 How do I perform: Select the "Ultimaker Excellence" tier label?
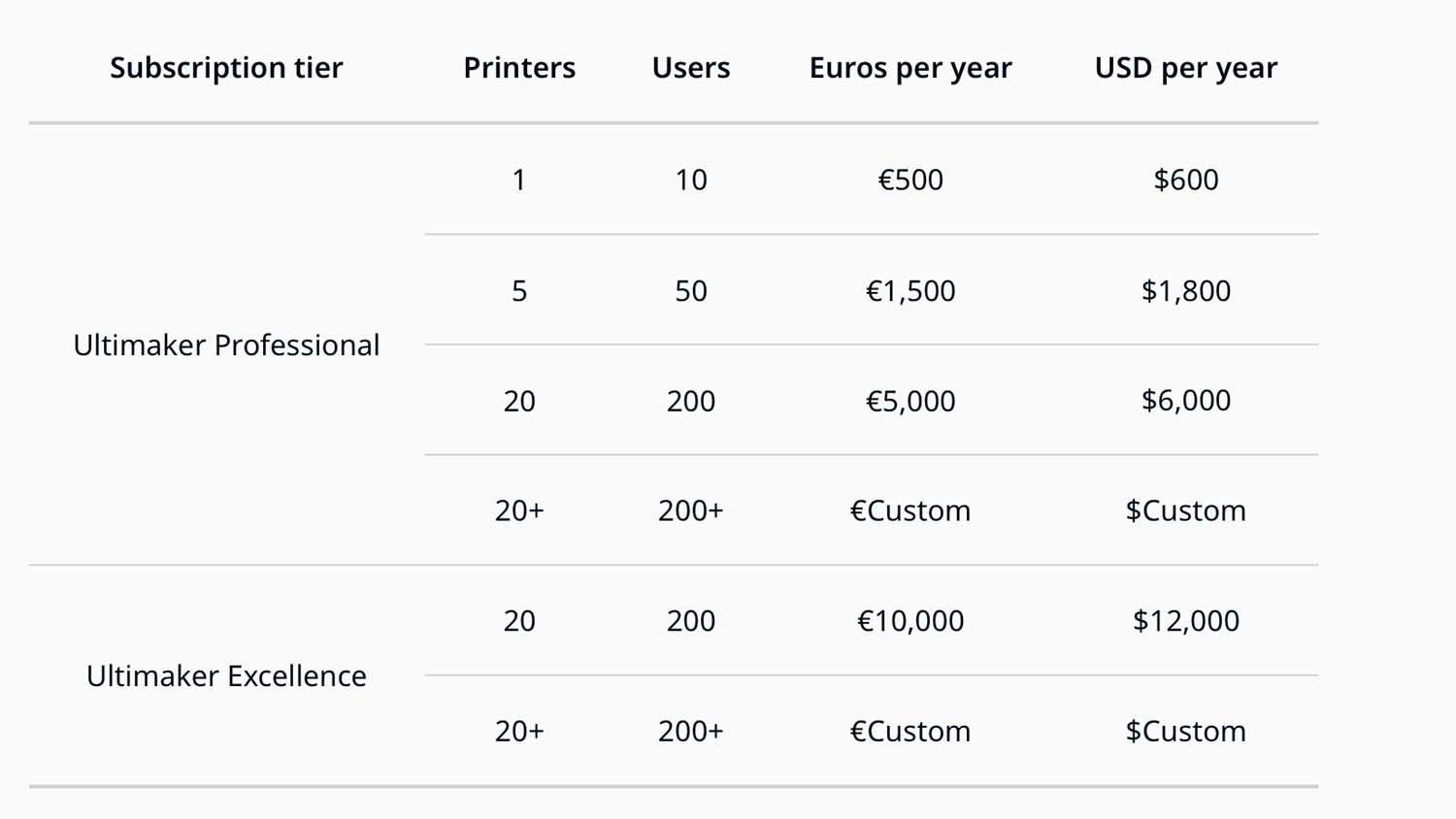click(x=226, y=676)
